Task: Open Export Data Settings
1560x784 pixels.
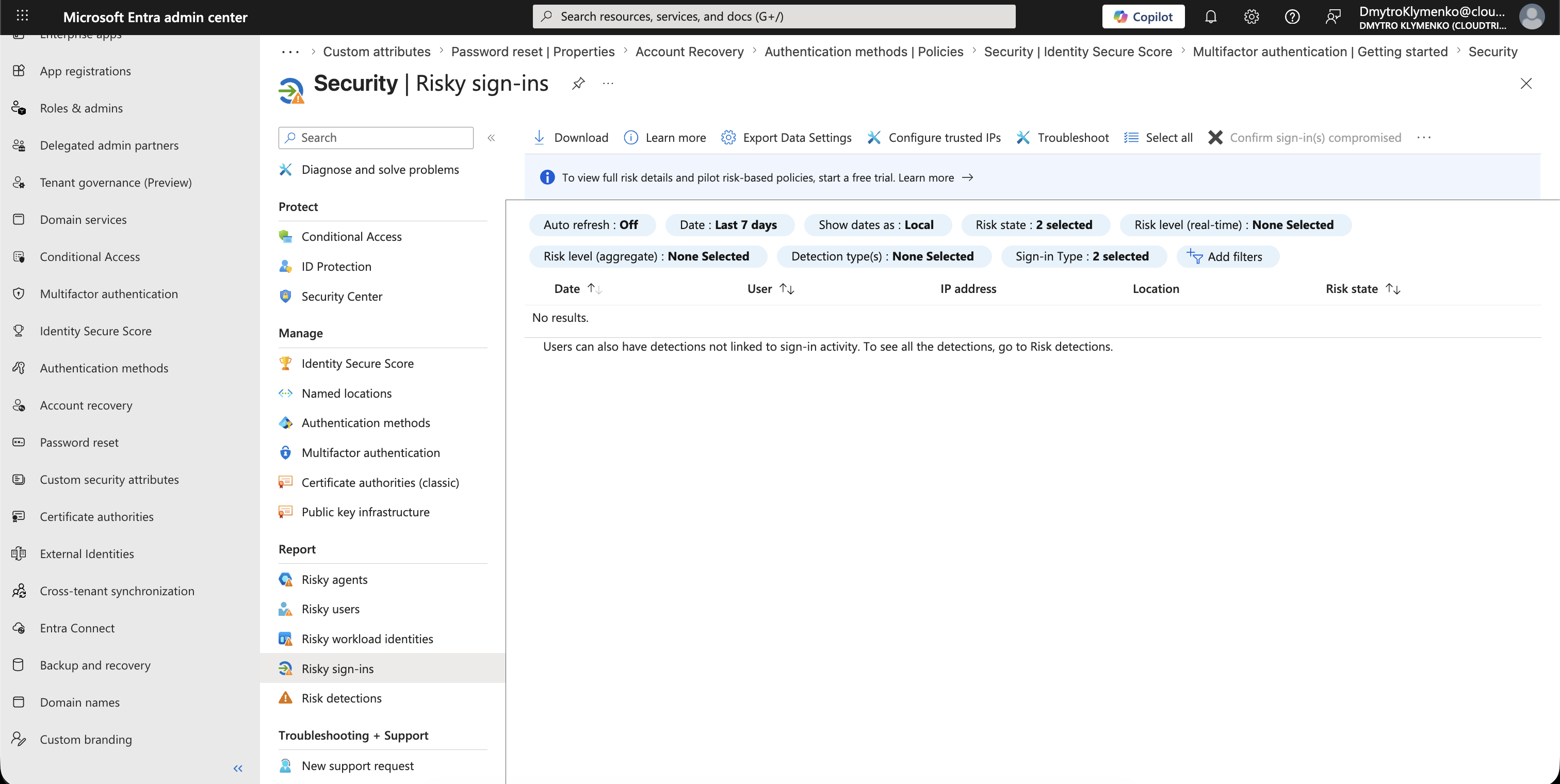Action: pyautogui.click(x=786, y=137)
